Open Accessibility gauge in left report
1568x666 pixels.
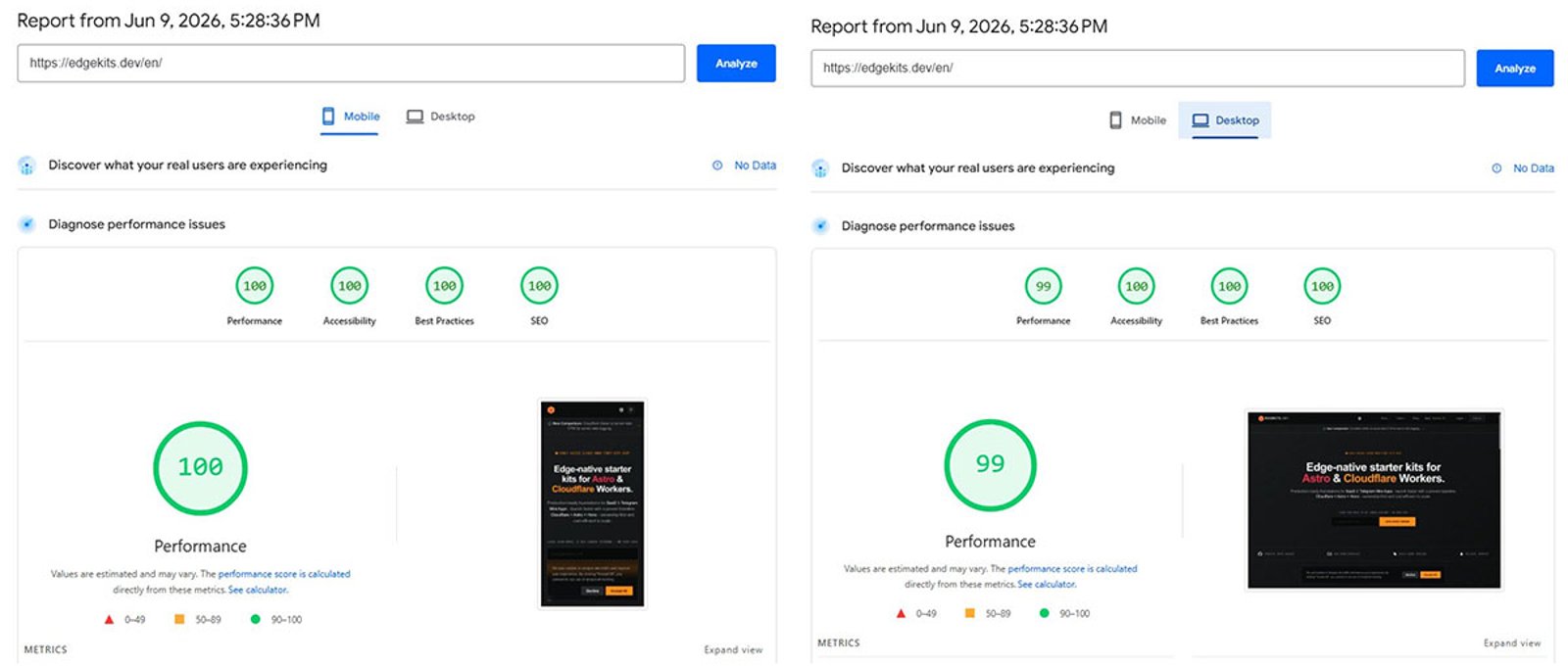tap(350, 286)
